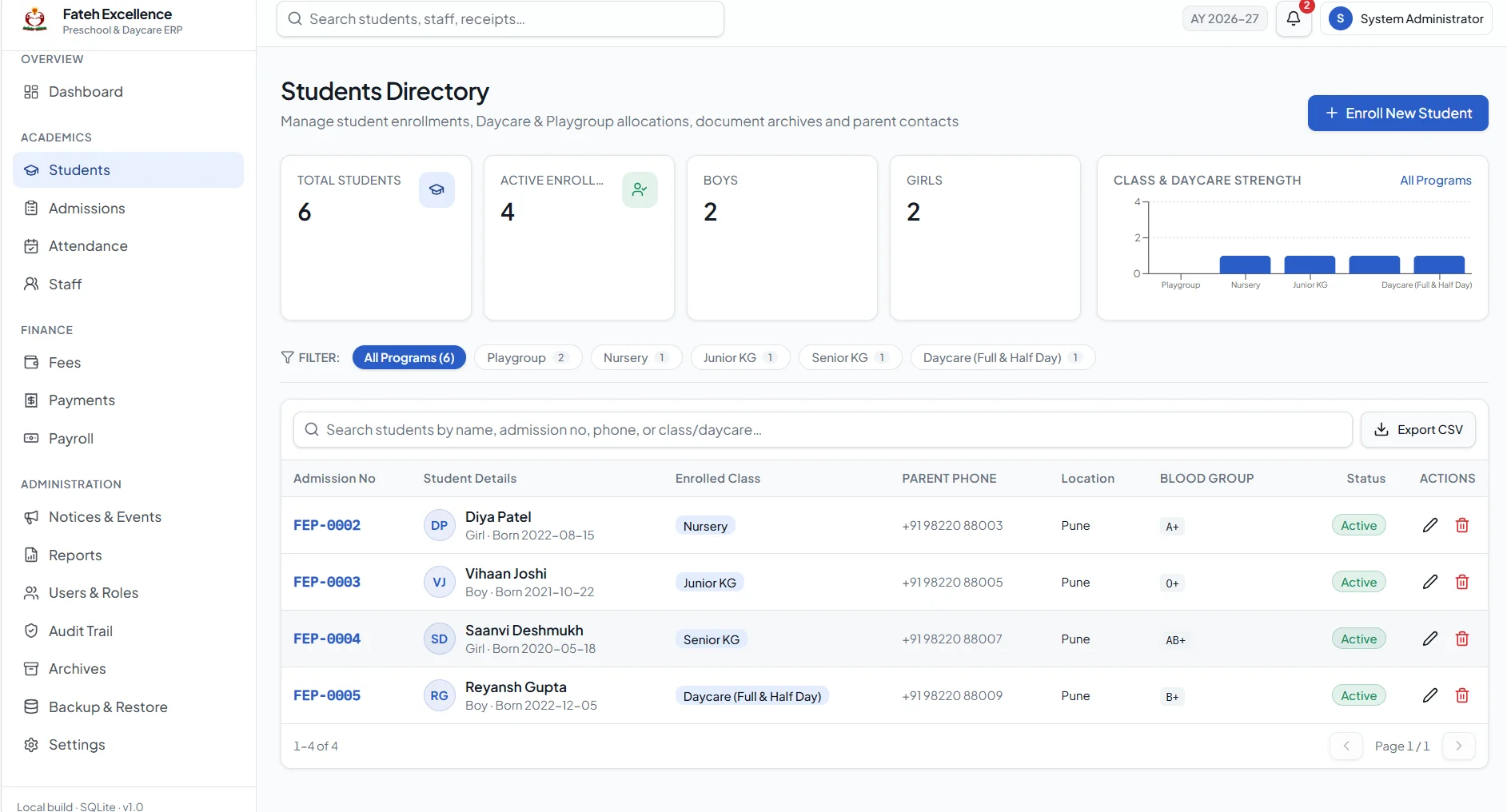Open the All Programs chart filter
1507x812 pixels.
pyautogui.click(x=1436, y=181)
